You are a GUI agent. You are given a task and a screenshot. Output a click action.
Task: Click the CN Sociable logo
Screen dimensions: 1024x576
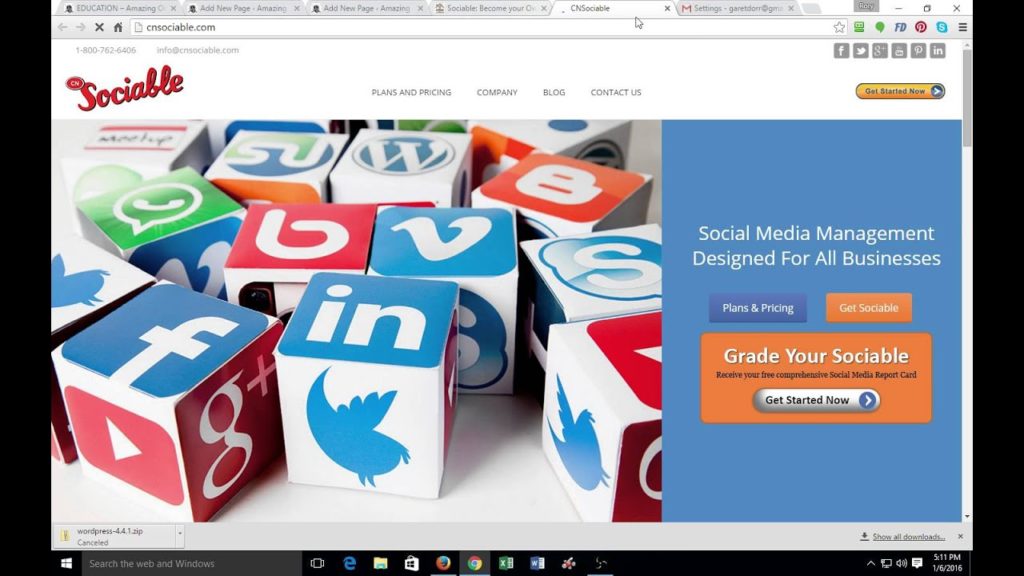coord(124,88)
